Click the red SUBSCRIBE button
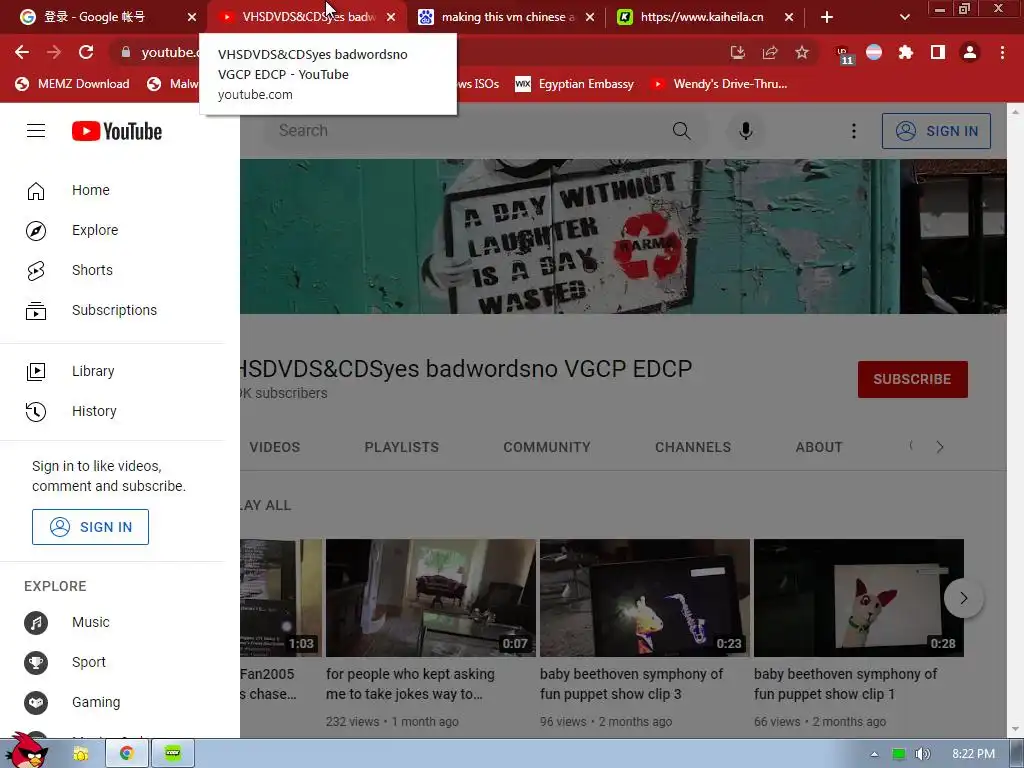The image size is (1024, 768). tap(912, 379)
